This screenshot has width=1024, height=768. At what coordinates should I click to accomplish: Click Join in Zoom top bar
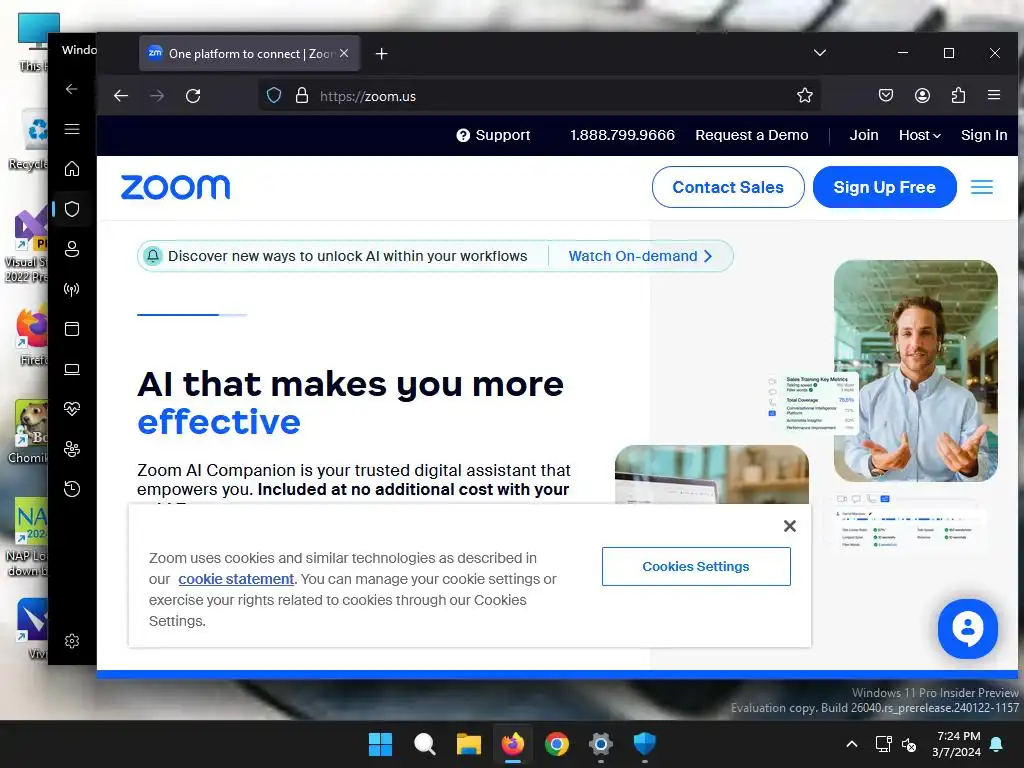(863, 135)
